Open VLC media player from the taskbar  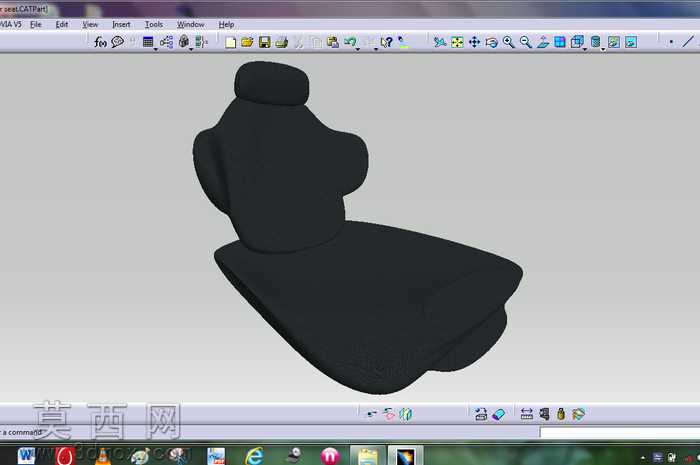pos(103,456)
